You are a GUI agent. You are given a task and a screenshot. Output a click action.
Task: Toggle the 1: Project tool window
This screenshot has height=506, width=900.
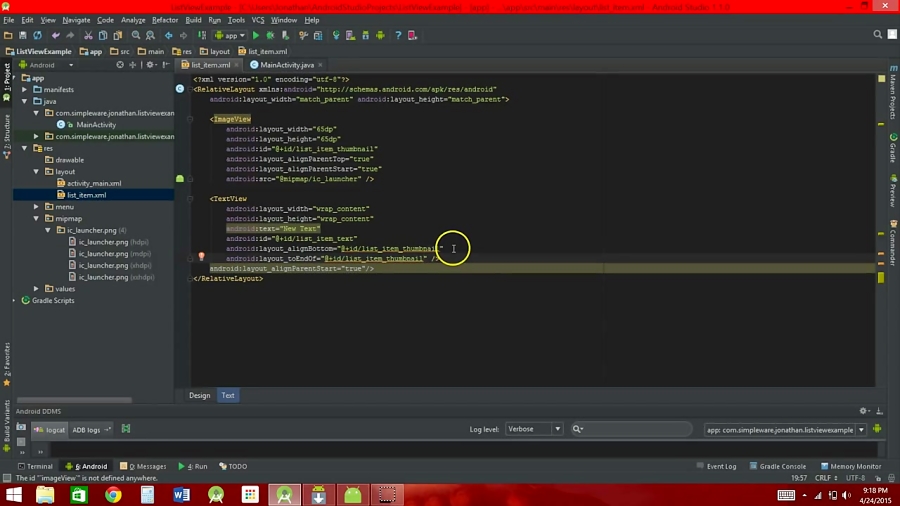pyautogui.click(x=6, y=76)
